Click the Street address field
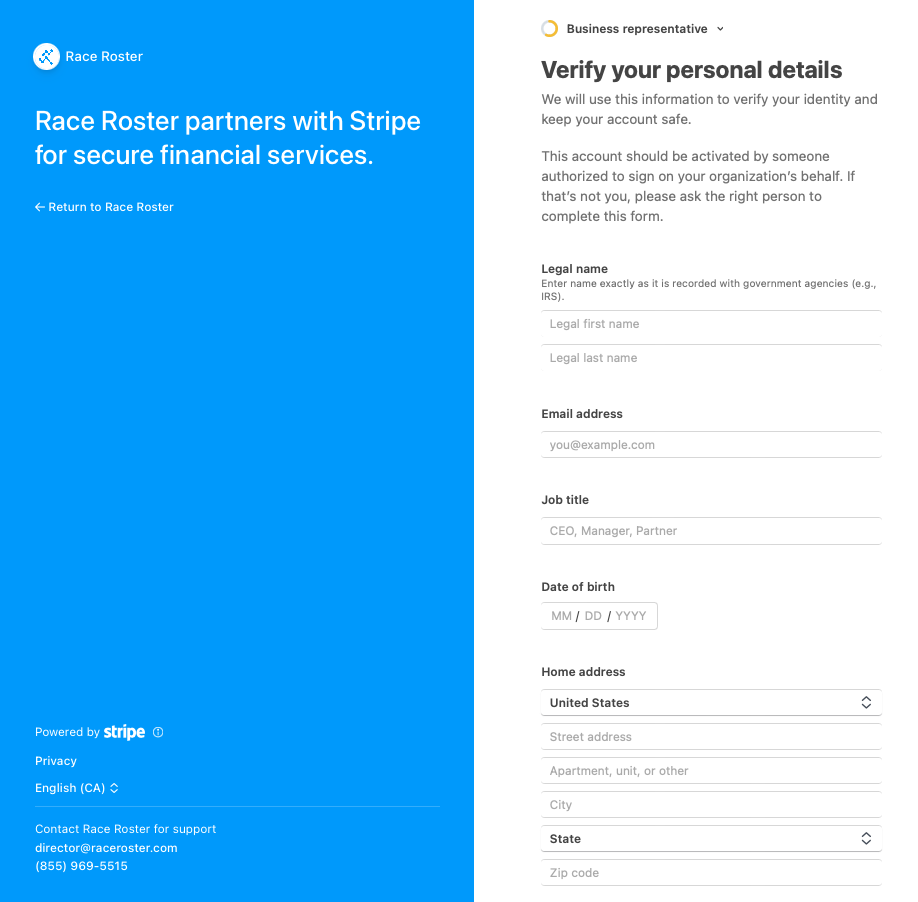The width and height of the screenshot is (918, 902). tap(711, 737)
